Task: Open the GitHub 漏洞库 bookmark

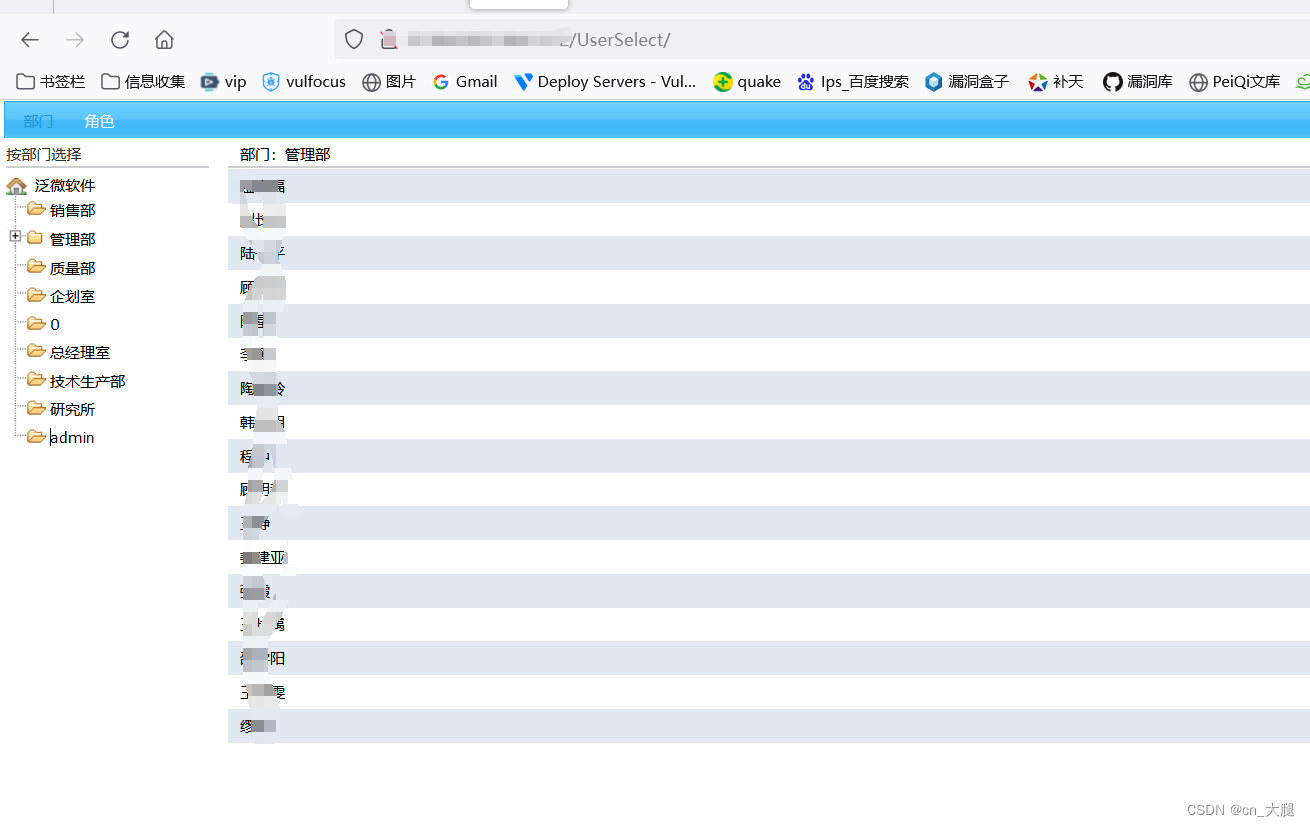Action: coord(1138,82)
